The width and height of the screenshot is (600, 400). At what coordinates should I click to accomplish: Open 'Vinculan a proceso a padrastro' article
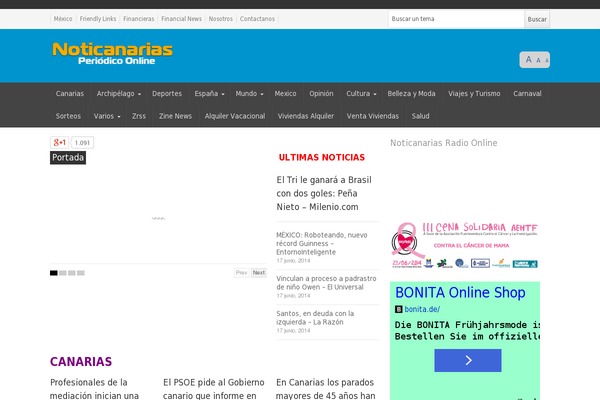coord(326,282)
